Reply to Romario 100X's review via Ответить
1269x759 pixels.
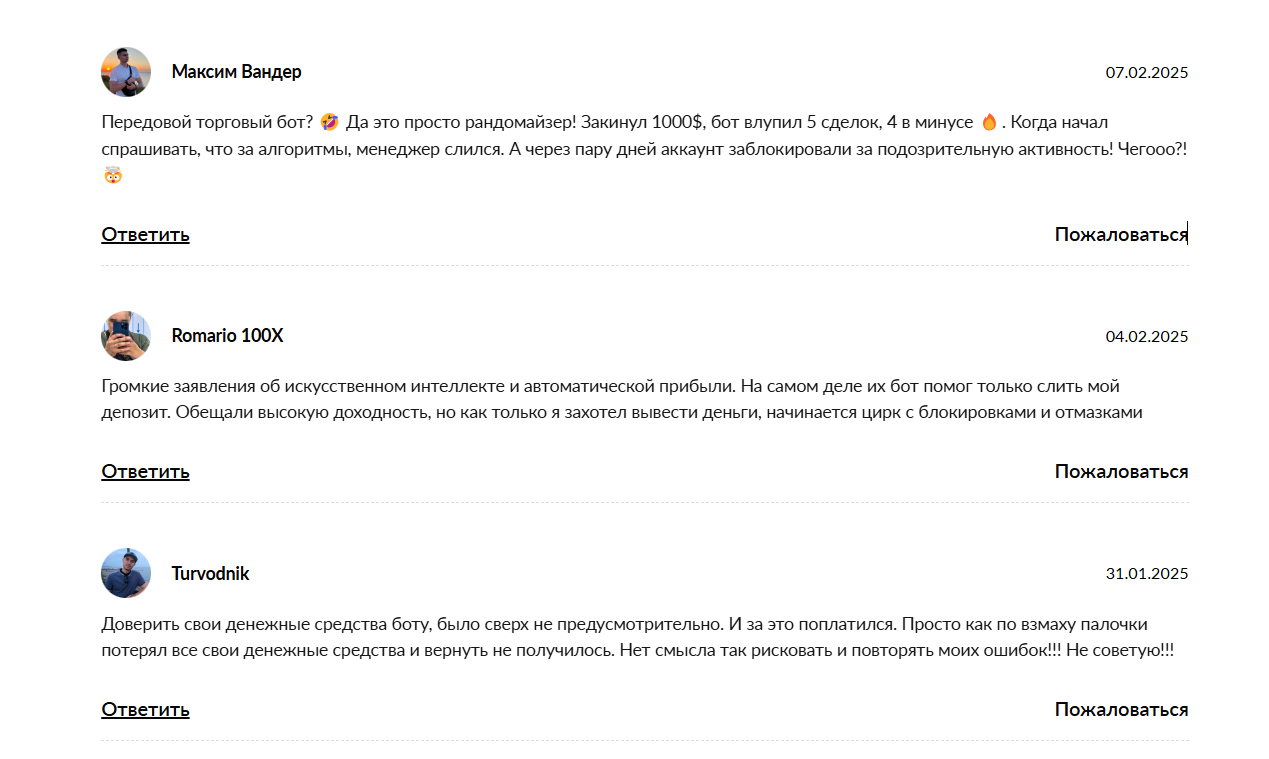pyautogui.click(x=145, y=471)
